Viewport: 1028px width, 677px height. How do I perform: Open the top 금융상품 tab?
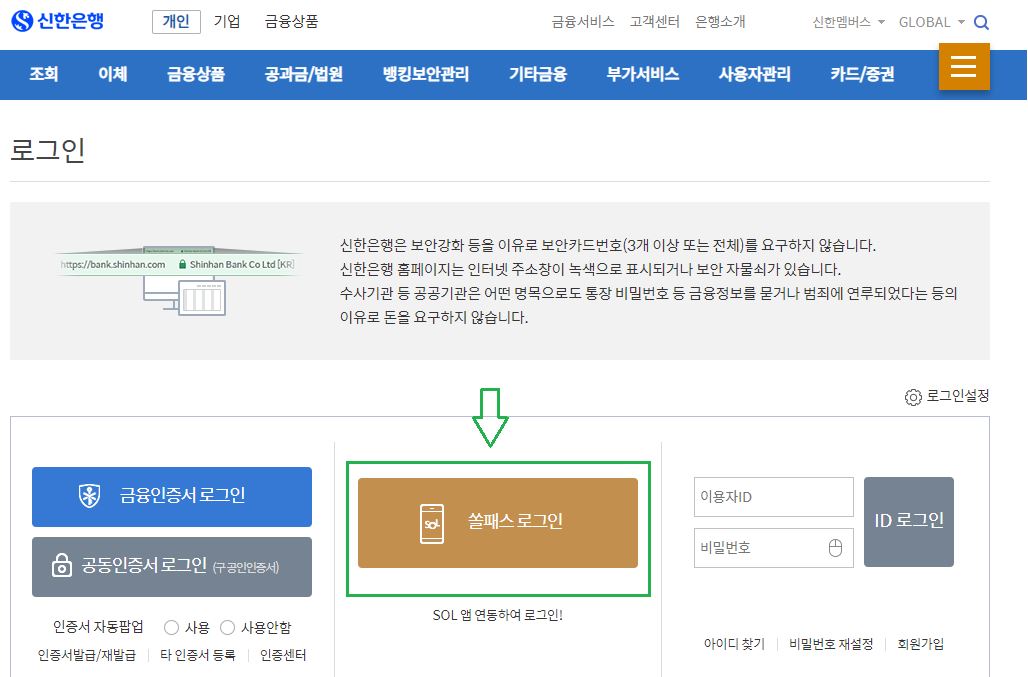point(291,22)
